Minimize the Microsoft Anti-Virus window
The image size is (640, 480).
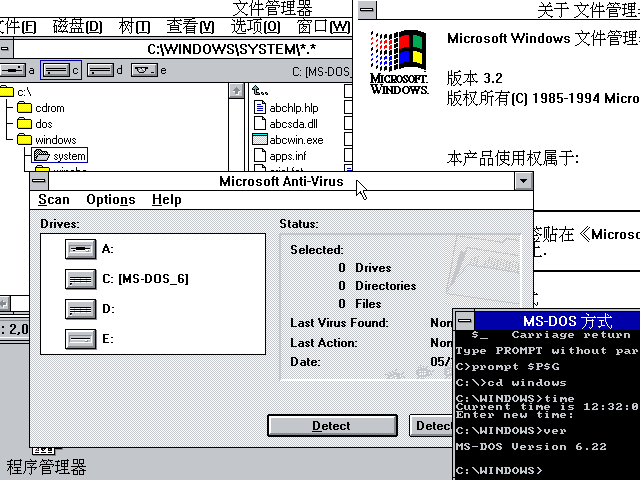tap(523, 181)
